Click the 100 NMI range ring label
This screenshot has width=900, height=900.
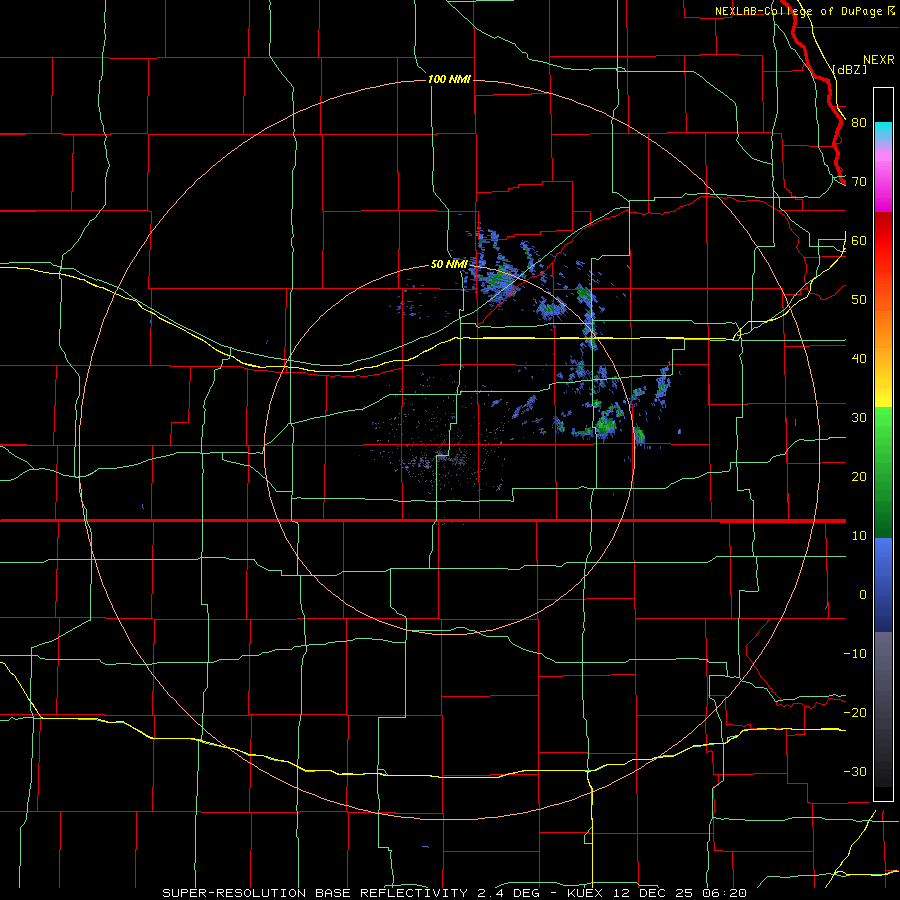(449, 79)
